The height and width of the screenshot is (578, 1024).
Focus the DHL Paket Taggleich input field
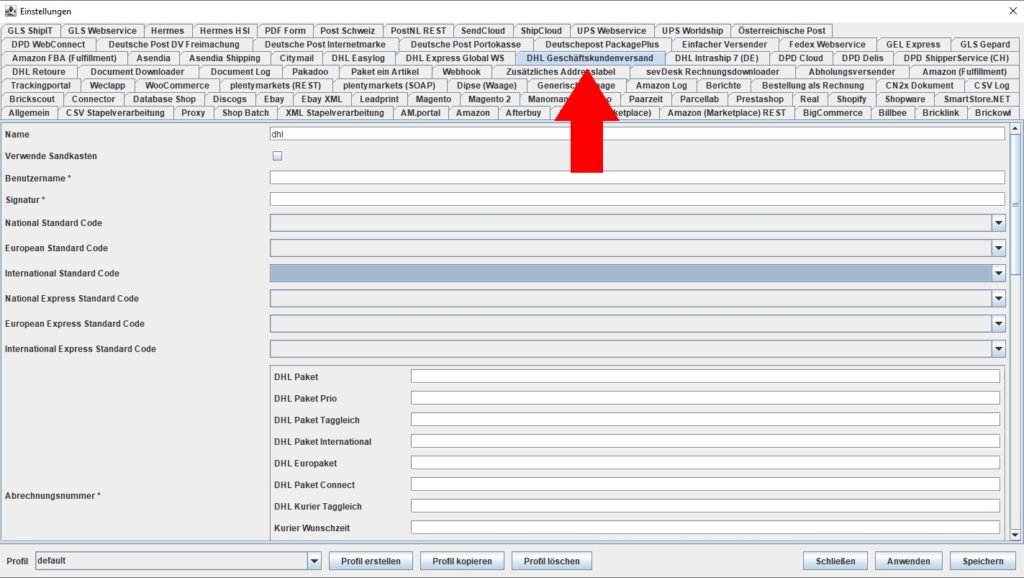(705, 420)
